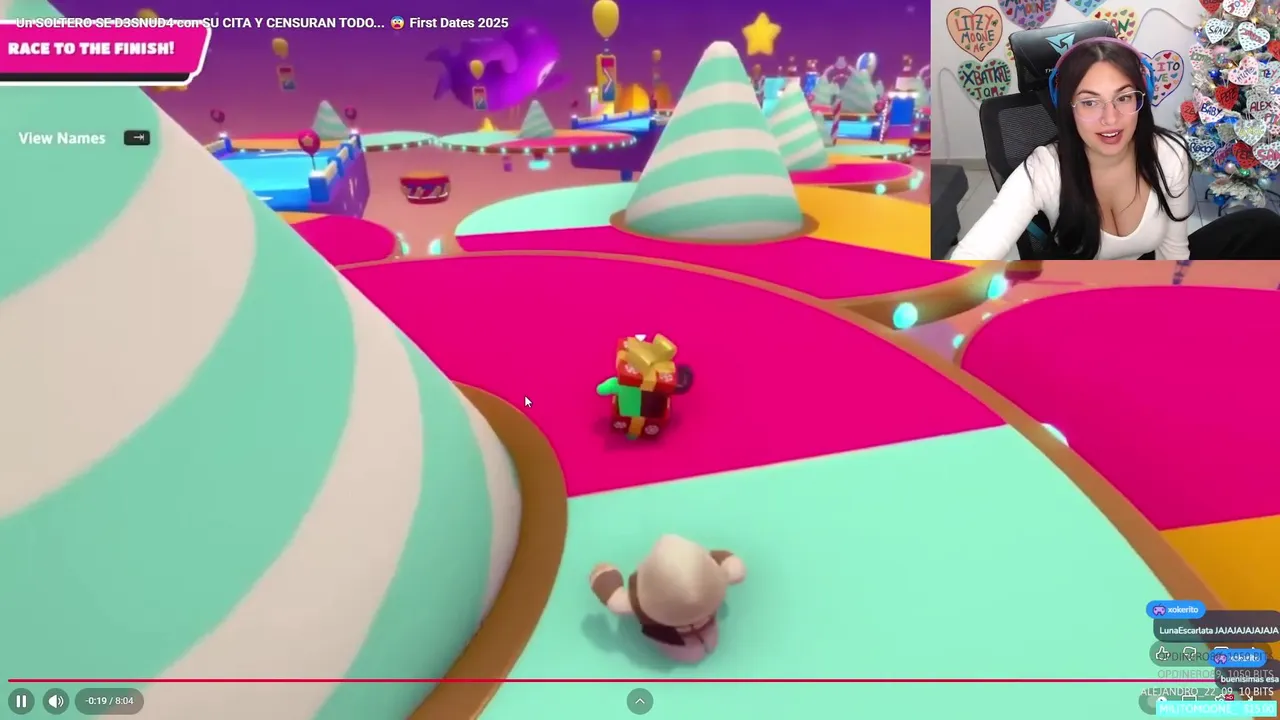Expand the up-chevron button in the player bar

pyautogui.click(x=640, y=701)
